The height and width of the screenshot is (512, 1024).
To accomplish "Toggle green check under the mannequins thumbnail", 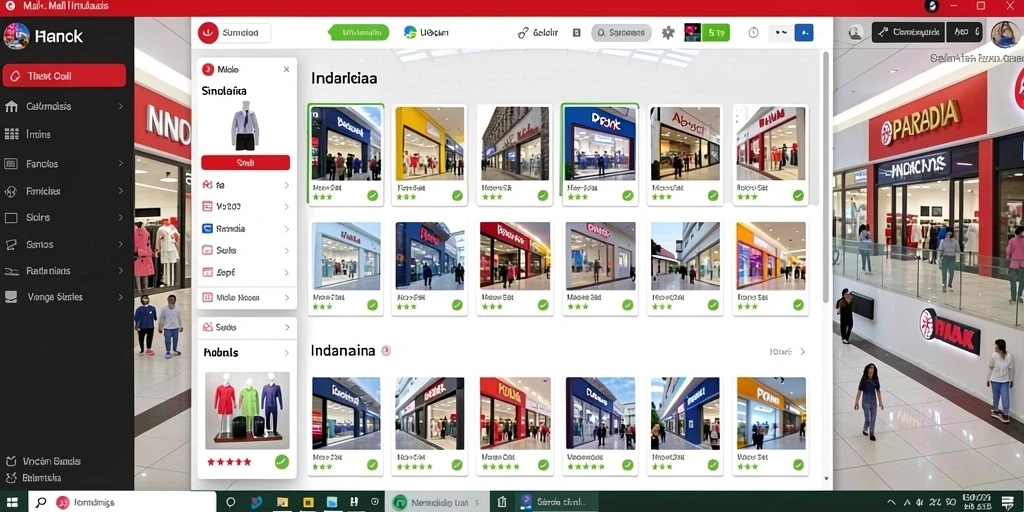I will click(281, 462).
